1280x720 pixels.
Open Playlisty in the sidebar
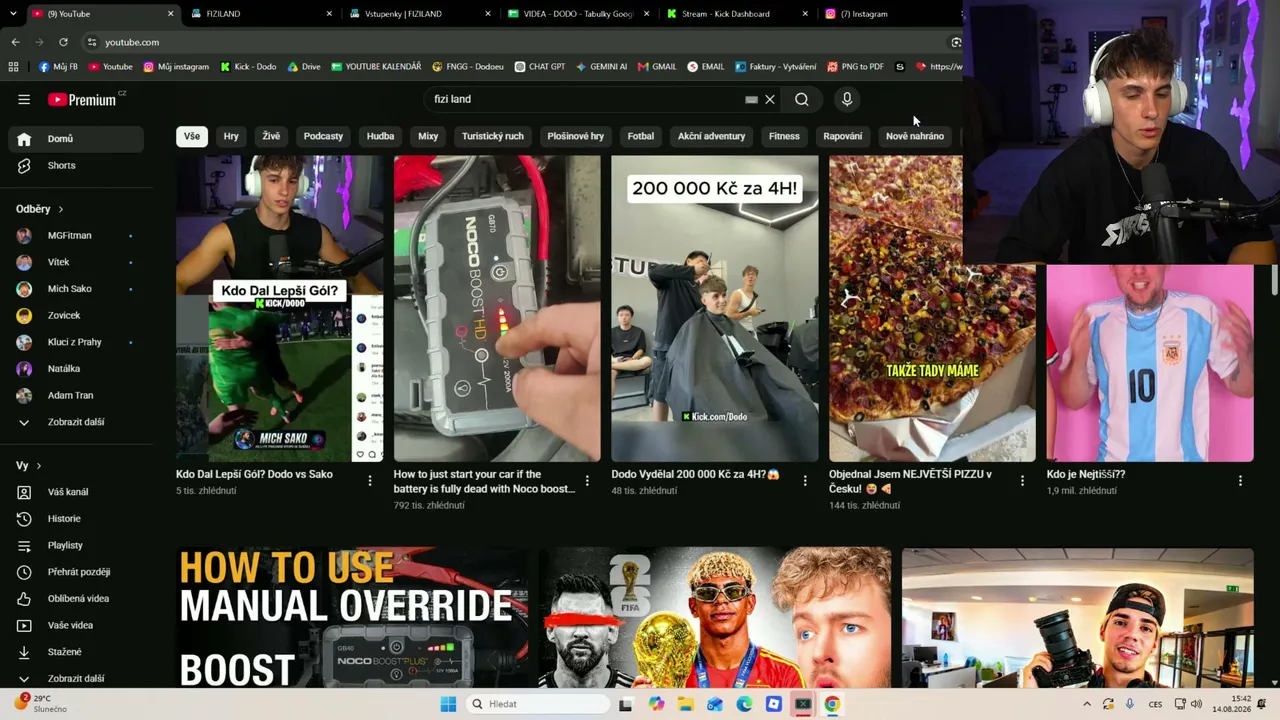(76, 545)
